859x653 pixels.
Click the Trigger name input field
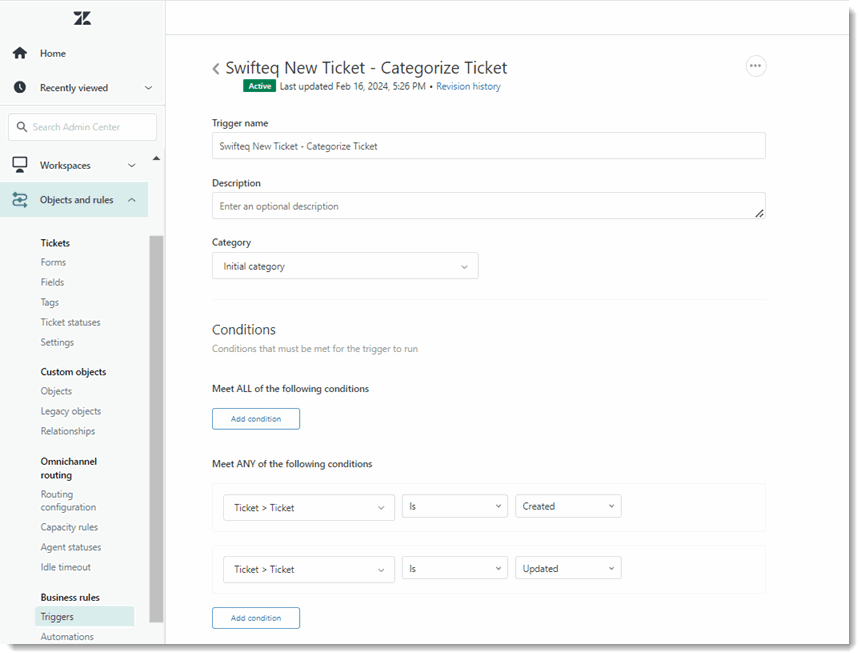click(489, 146)
